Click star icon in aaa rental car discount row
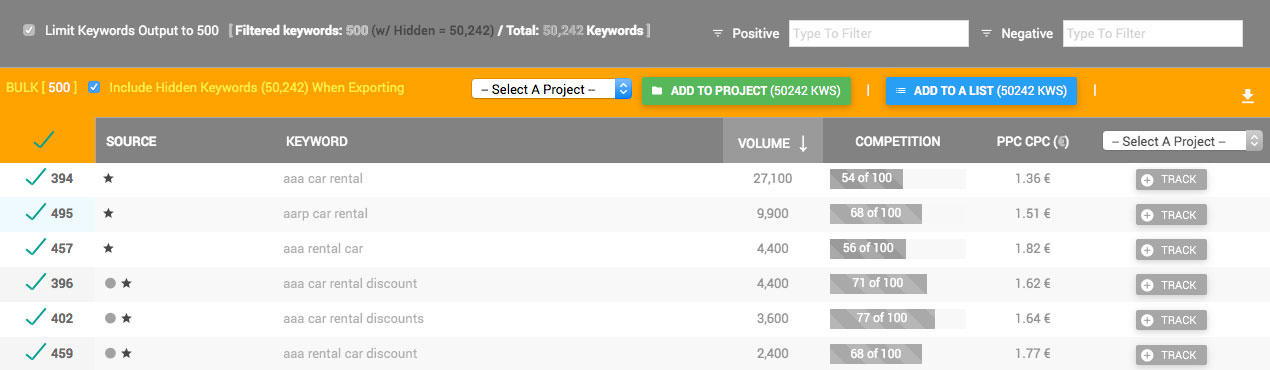Screen dimensions: 1270x370 (127, 353)
